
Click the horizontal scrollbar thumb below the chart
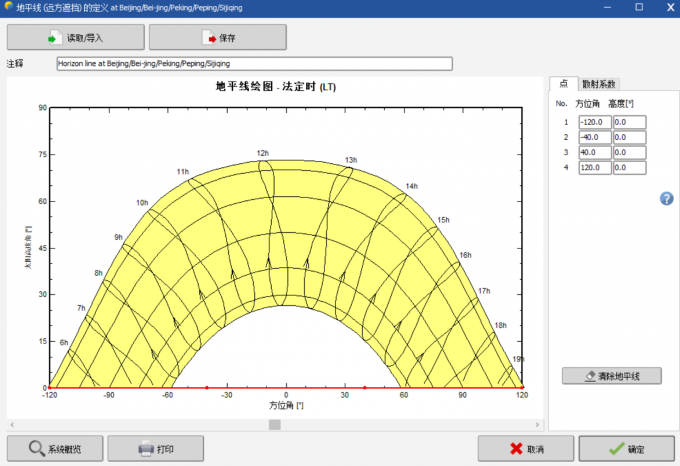pos(274,424)
